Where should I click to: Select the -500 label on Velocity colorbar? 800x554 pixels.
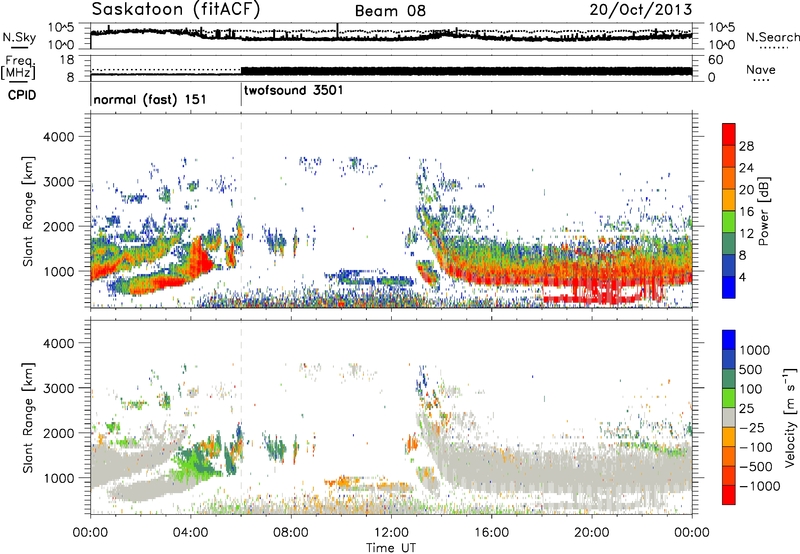756,466
